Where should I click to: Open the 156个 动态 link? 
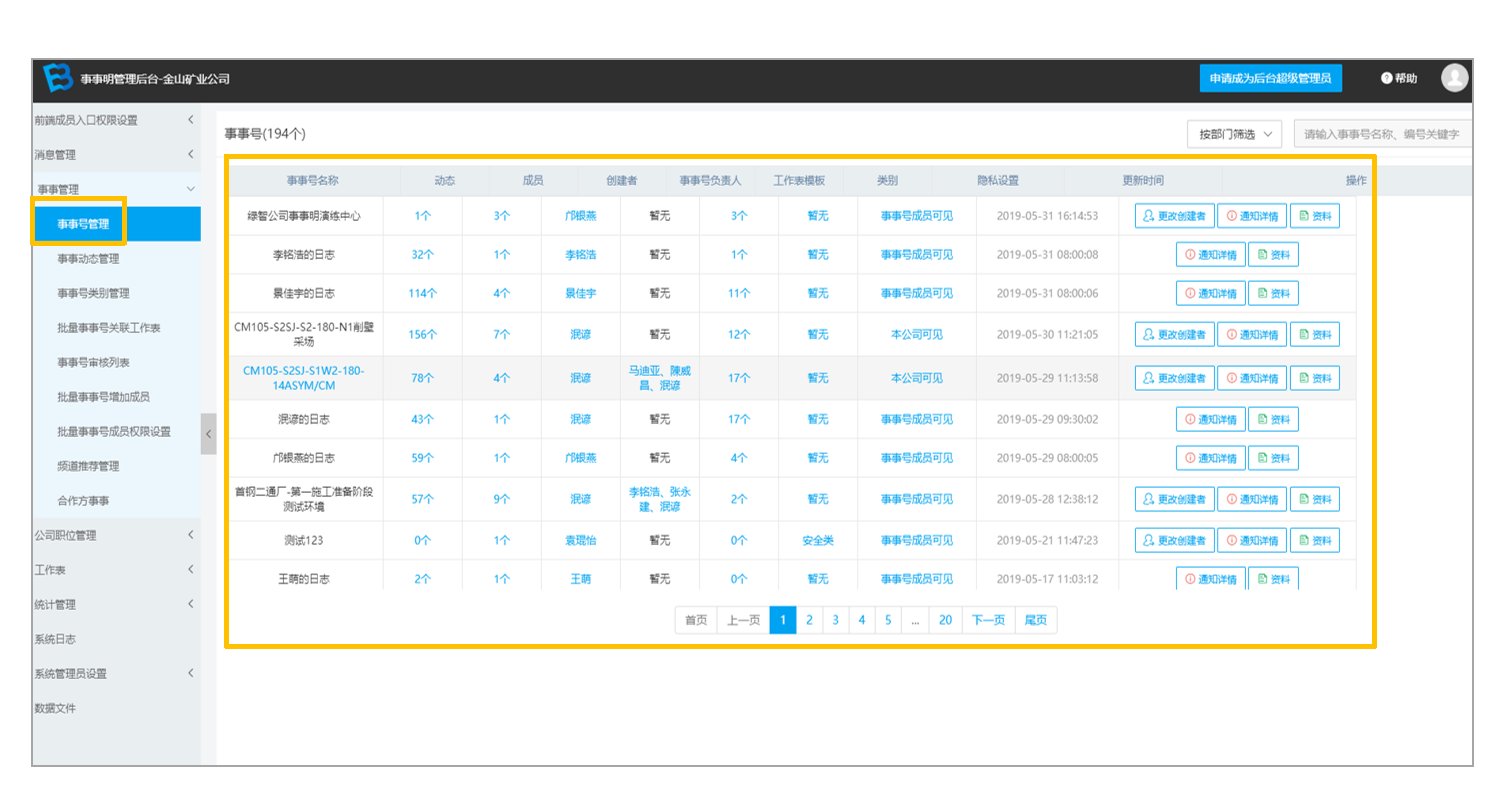[424, 334]
